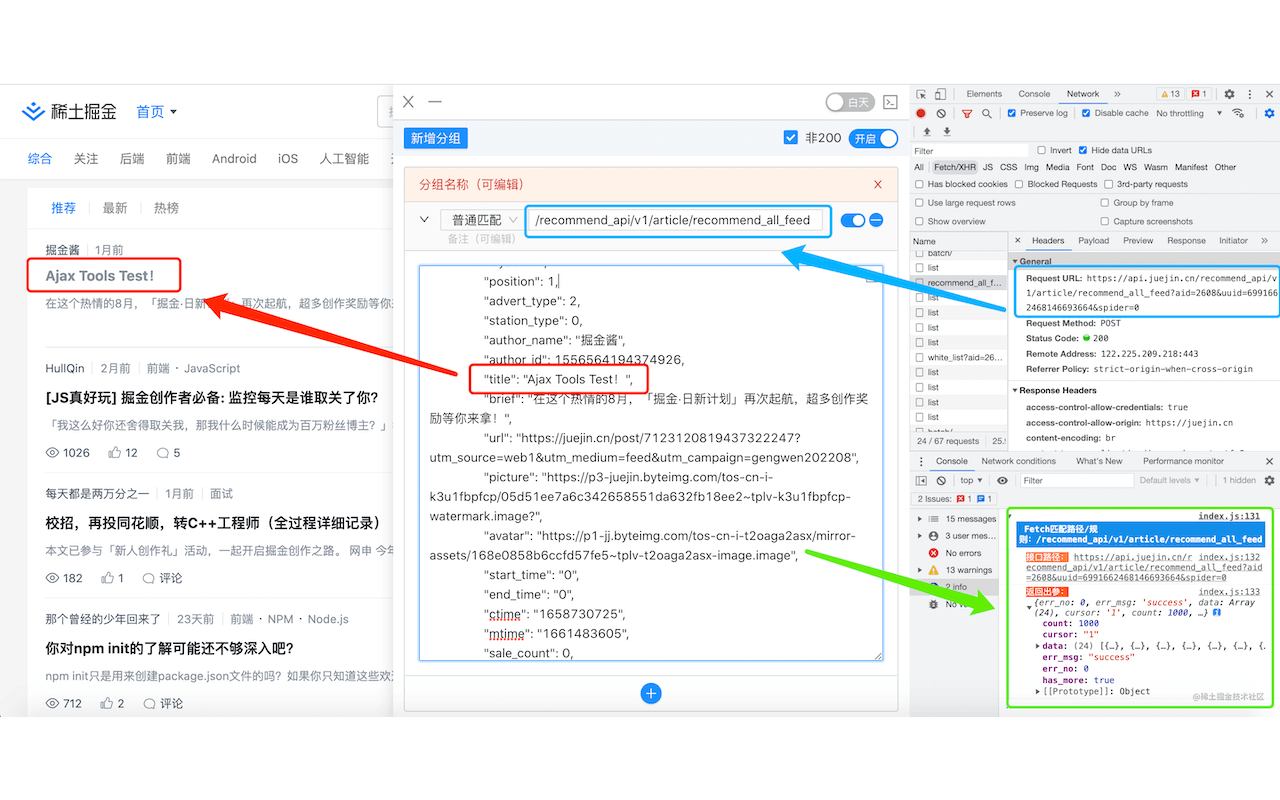Click the blue minus remove-rule icon
This screenshot has width=1280, height=800.
tap(876, 220)
